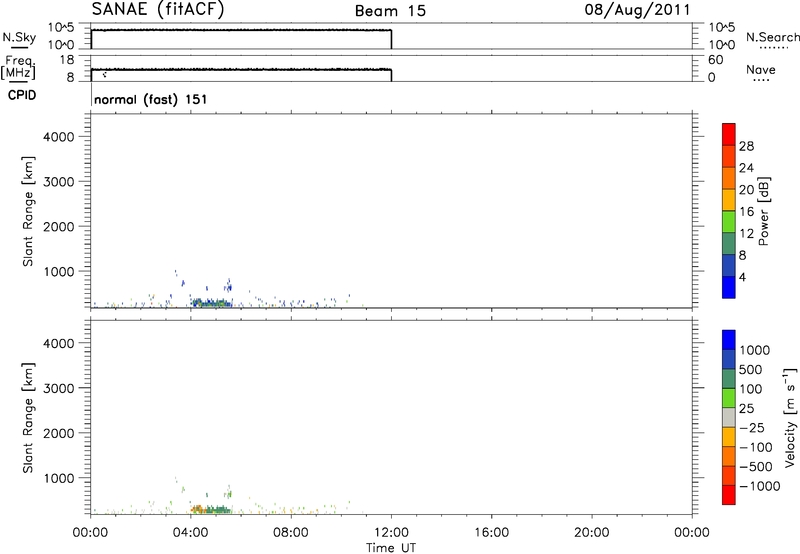Image resolution: width=800 pixels, height=554 pixels.
Task: Click the Slant Range label of the power panel
Action: [28, 211]
